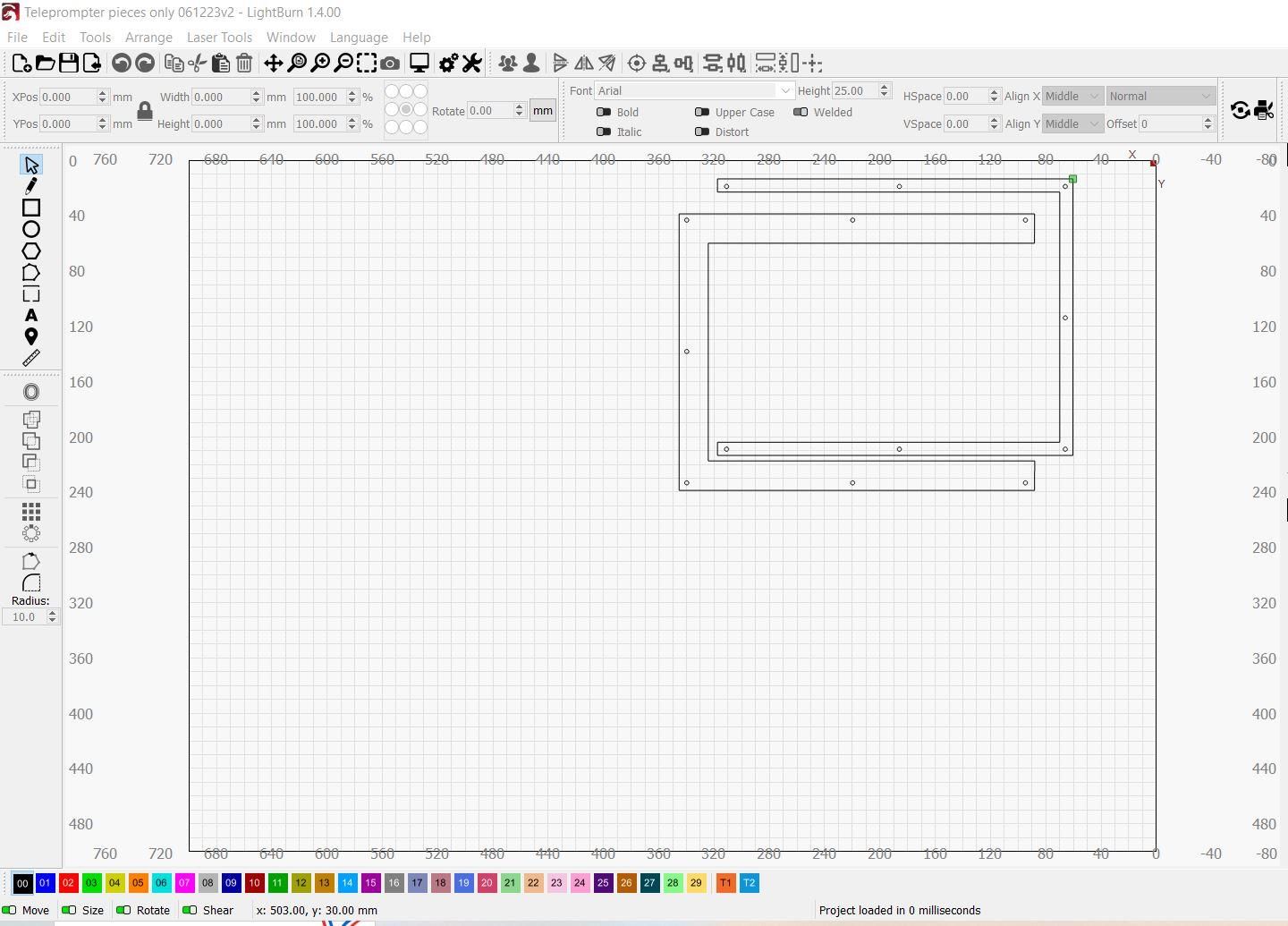Viewport: 1288px width, 926px height.
Task: Open the Laser Tools menu
Action: (219, 37)
